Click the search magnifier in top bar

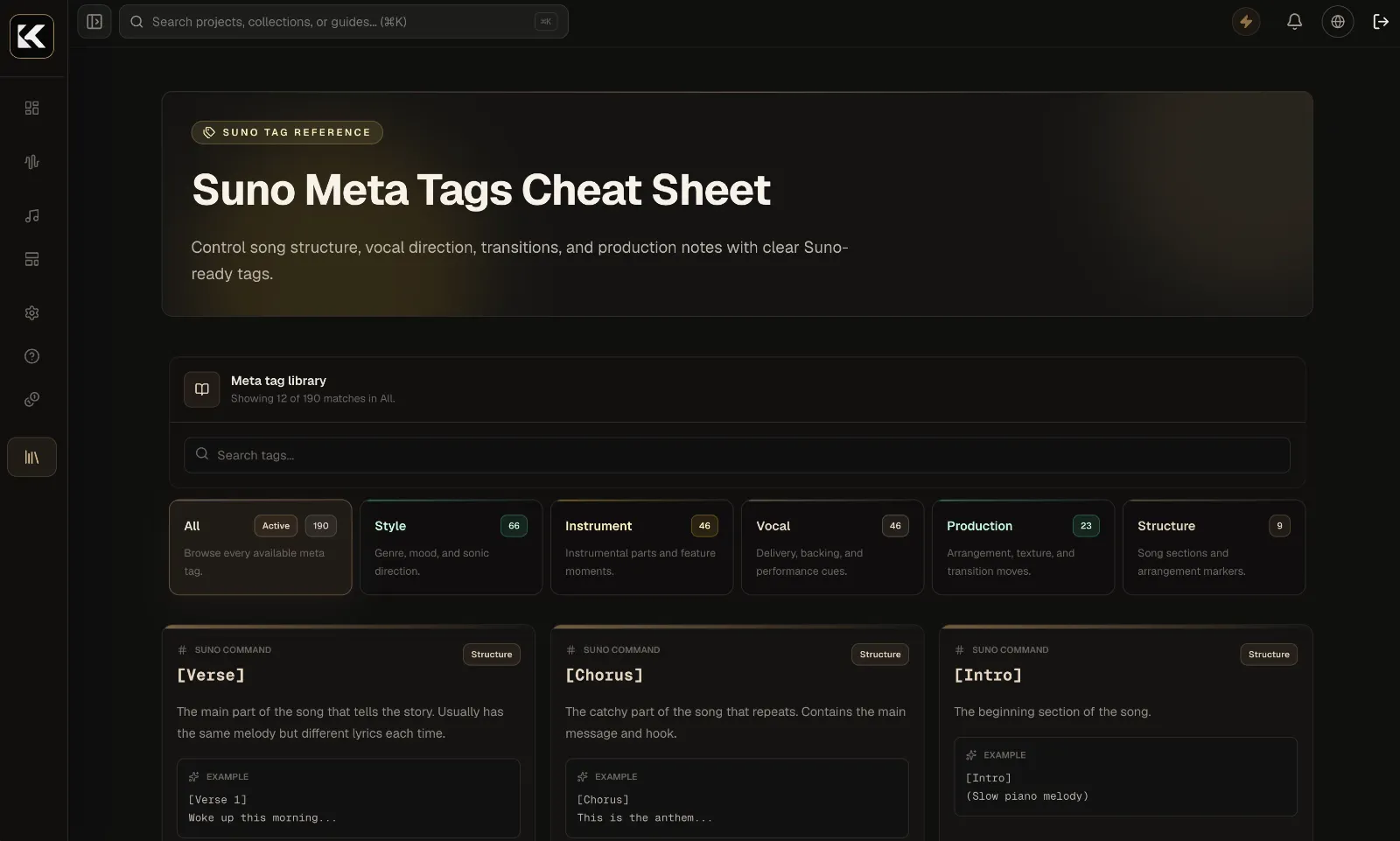(x=136, y=22)
